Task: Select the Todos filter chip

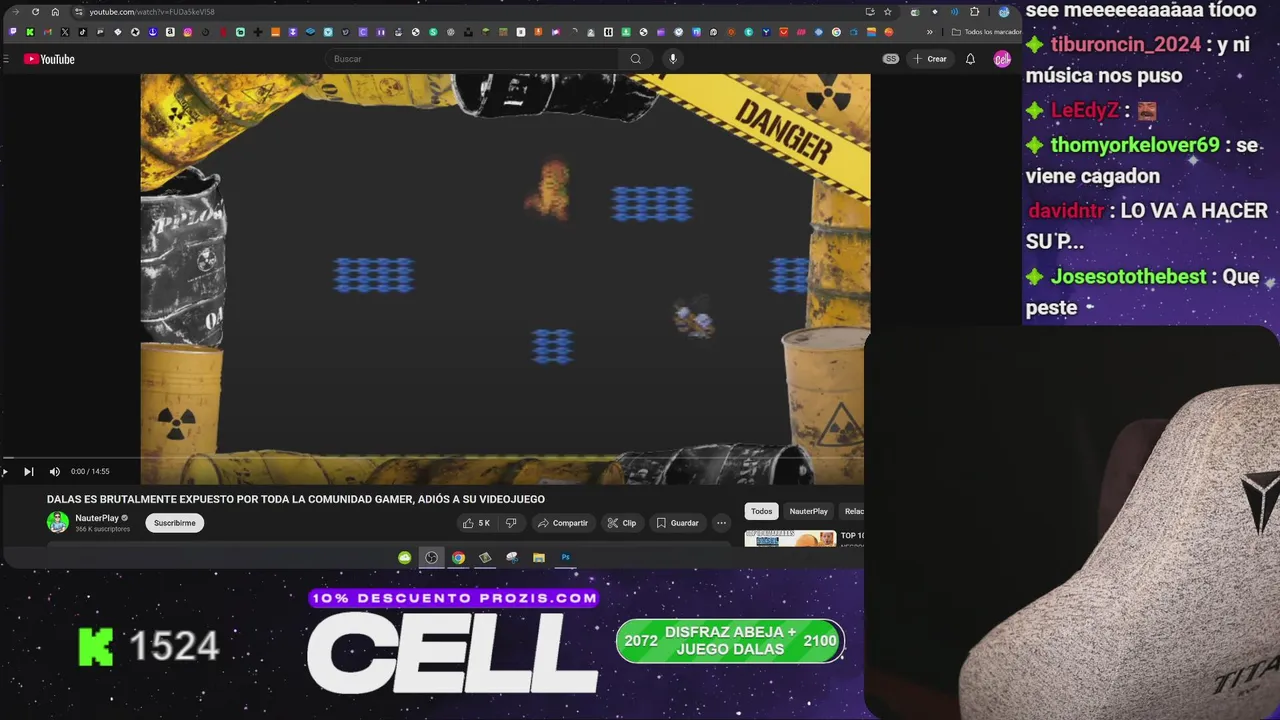Action: tap(762, 511)
